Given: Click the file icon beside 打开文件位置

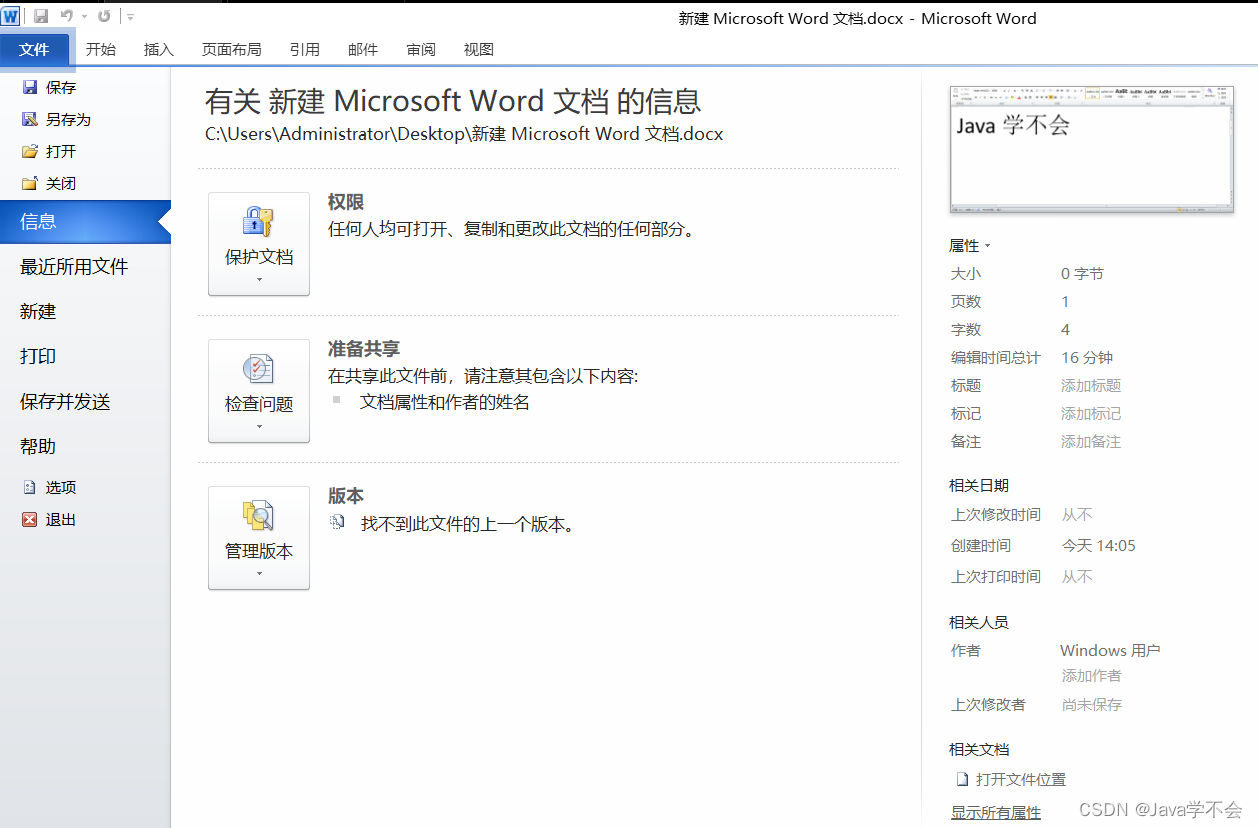Looking at the screenshot, I should pos(962,780).
